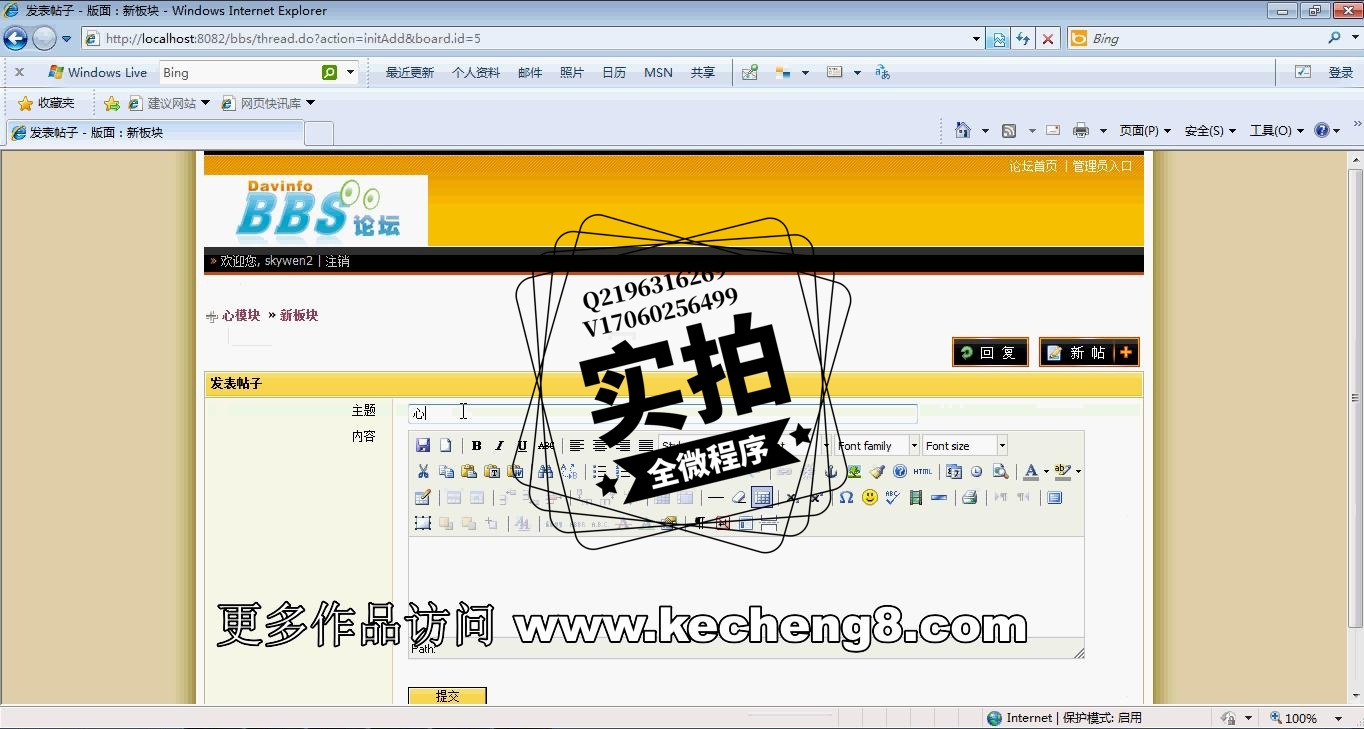Open the 最近更新 Windows Live item
The image size is (1364, 729).
coord(410,73)
